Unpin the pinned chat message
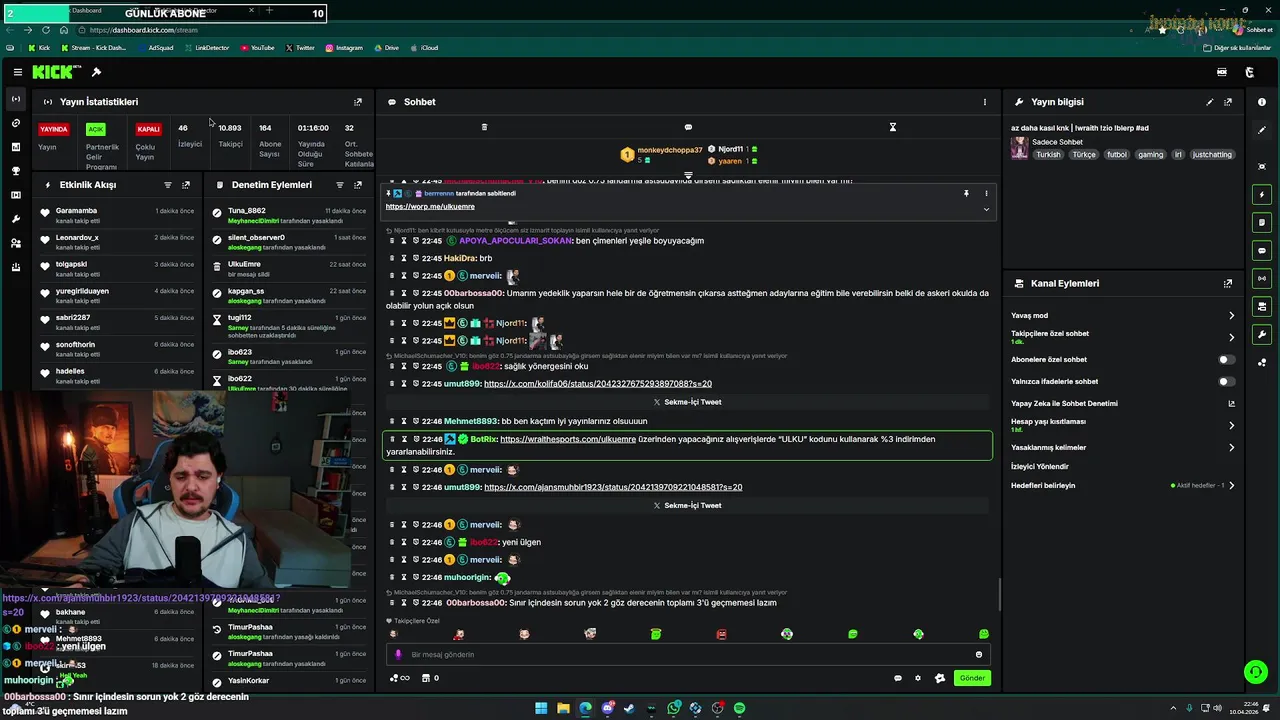1280x720 pixels. 966,193
